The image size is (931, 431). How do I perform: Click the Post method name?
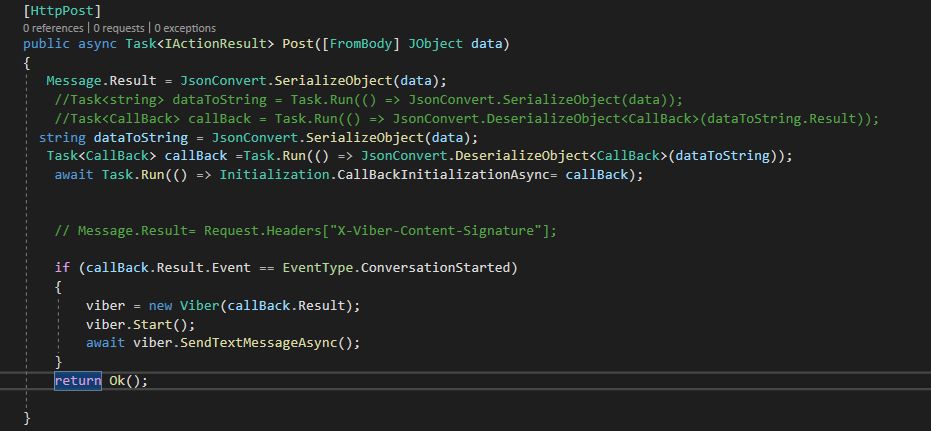tap(297, 44)
